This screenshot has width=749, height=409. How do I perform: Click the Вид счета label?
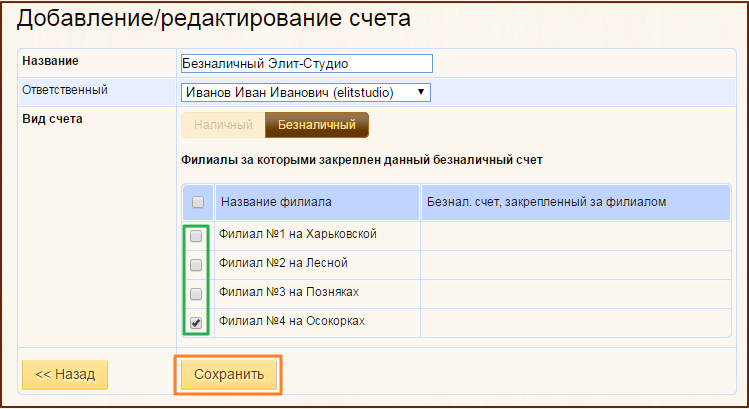tap(53, 119)
